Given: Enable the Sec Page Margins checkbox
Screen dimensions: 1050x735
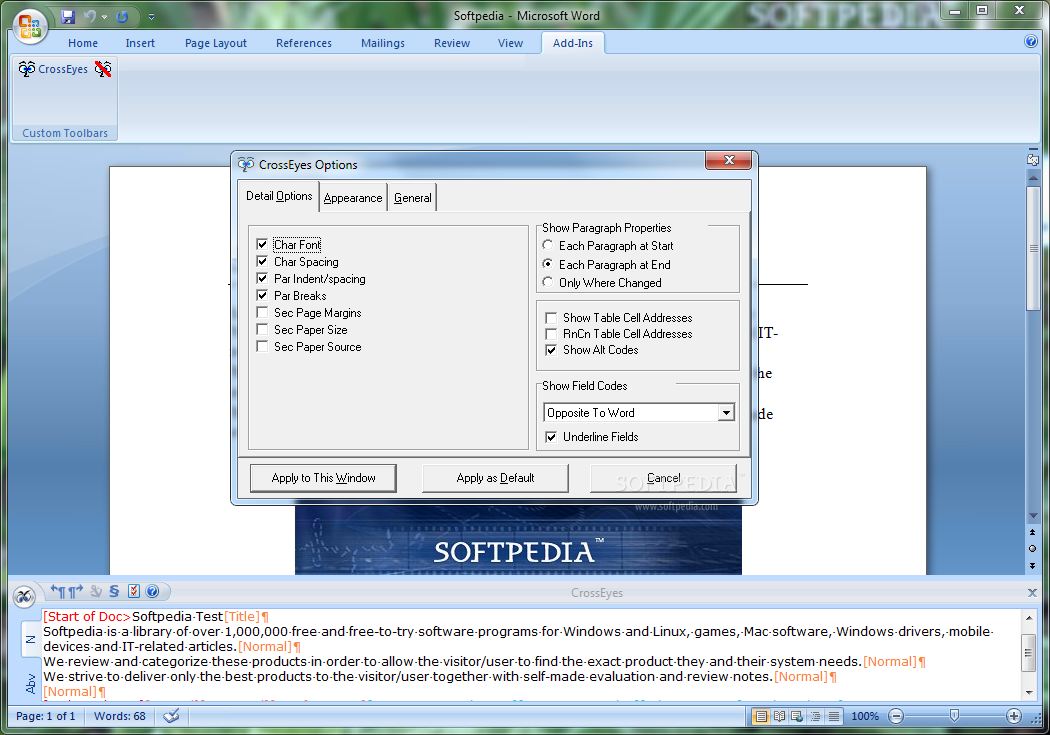Looking at the screenshot, I should 262,313.
